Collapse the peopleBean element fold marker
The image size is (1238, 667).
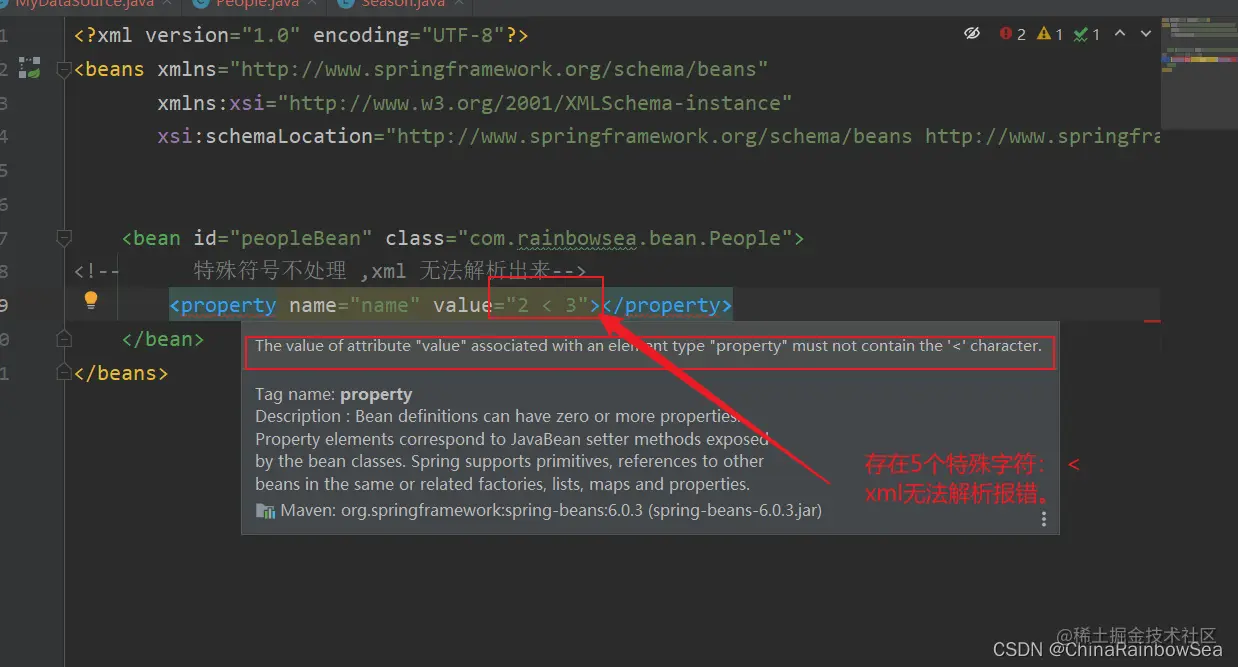(64, 238)
